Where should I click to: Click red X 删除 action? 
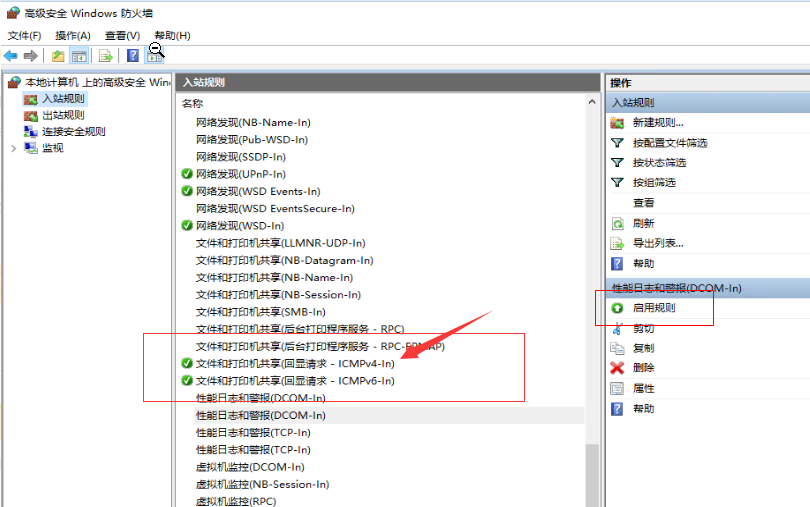tap(644, 367)
